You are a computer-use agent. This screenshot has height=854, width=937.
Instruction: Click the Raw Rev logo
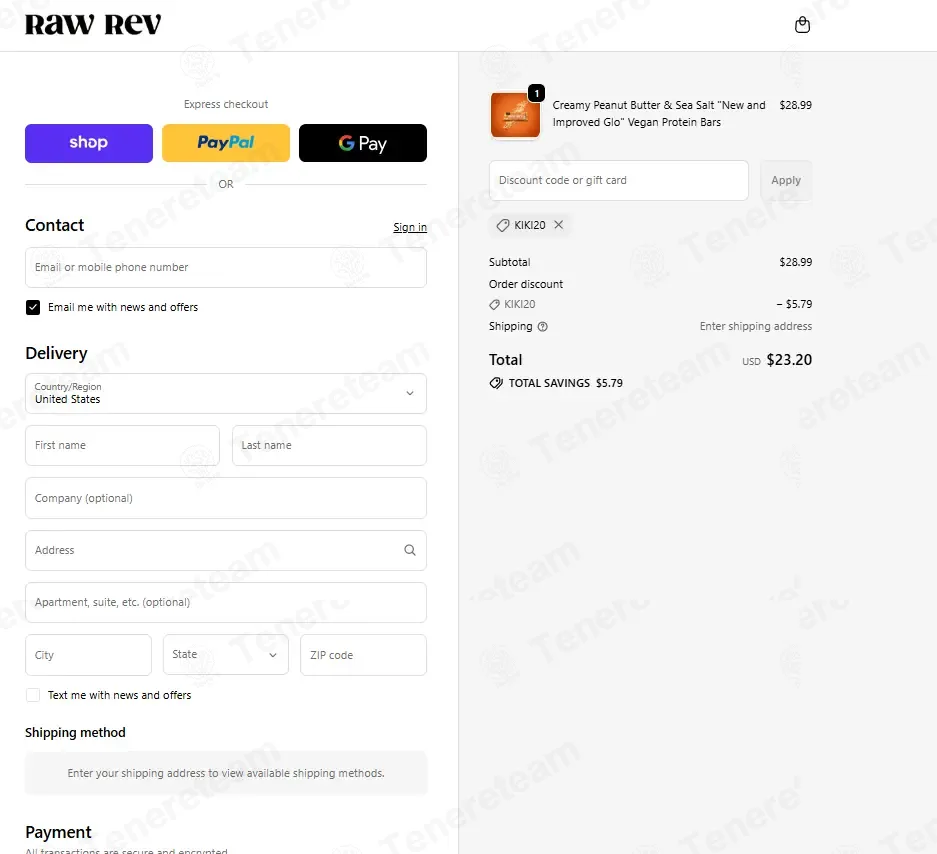click(93, 25)
